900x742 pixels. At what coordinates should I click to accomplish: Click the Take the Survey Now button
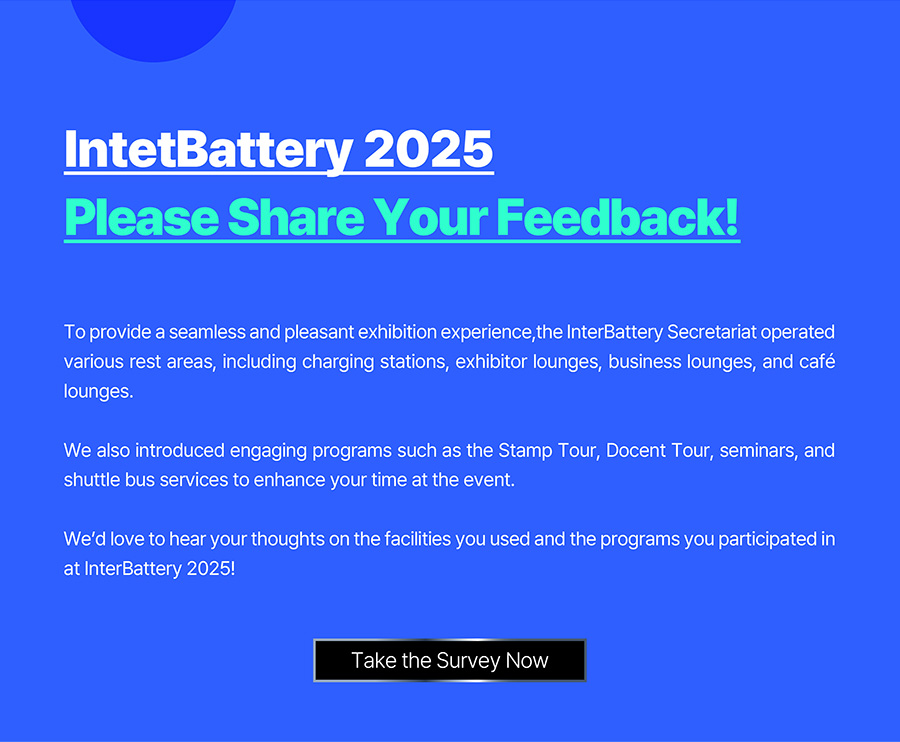[x=449, y=660]
